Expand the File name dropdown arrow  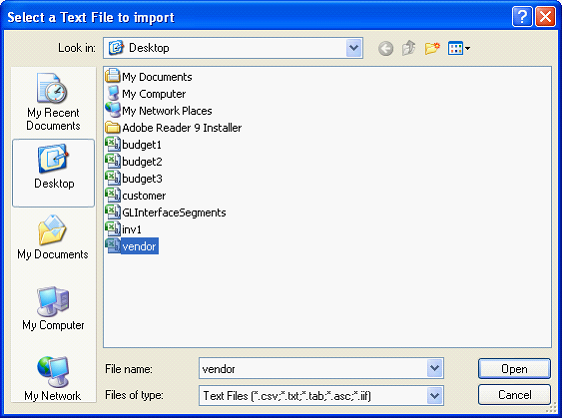point(434,368)
